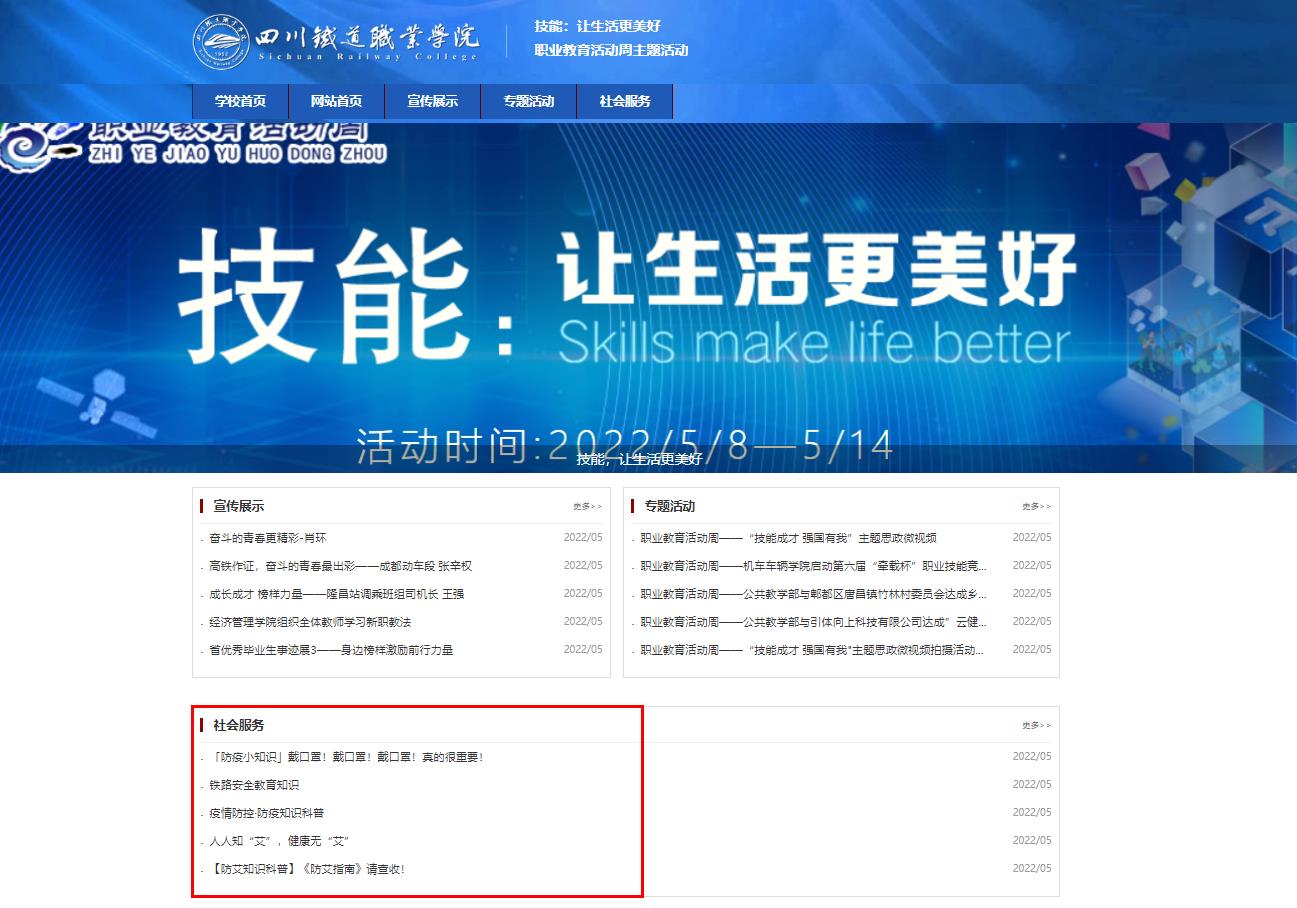This screenshot has width=1297, height=908.
Task: Select the 宣传展示 navigation tab
Action: (432, 101)
